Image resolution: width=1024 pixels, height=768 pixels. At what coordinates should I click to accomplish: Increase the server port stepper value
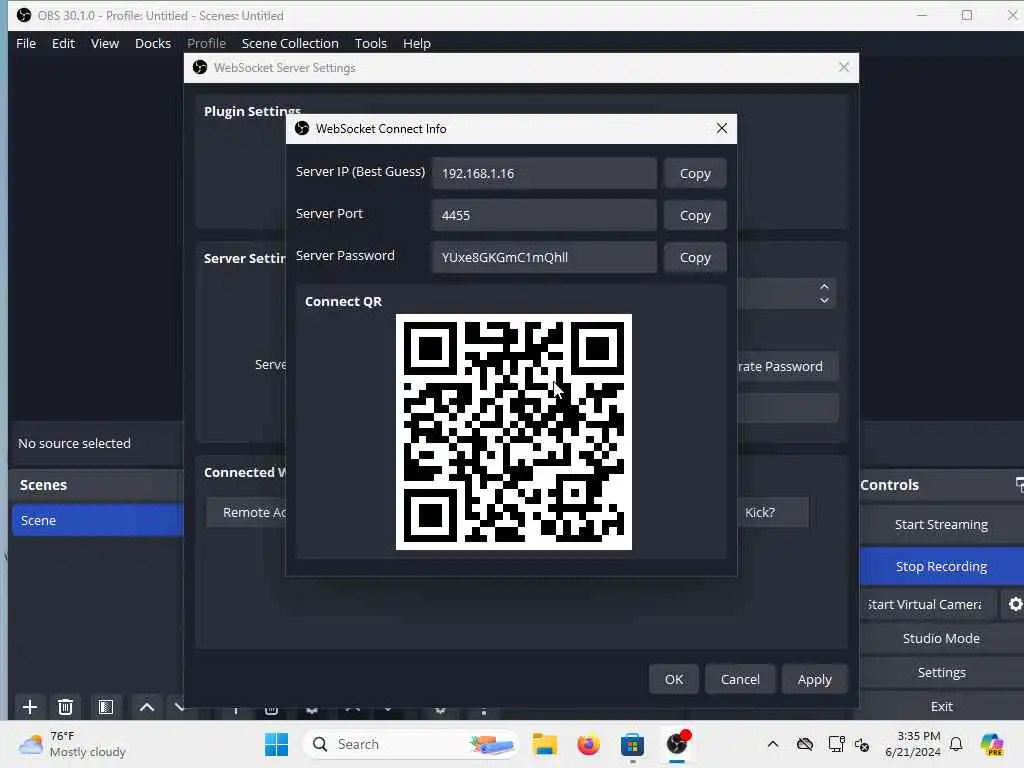tap(824, 287)
